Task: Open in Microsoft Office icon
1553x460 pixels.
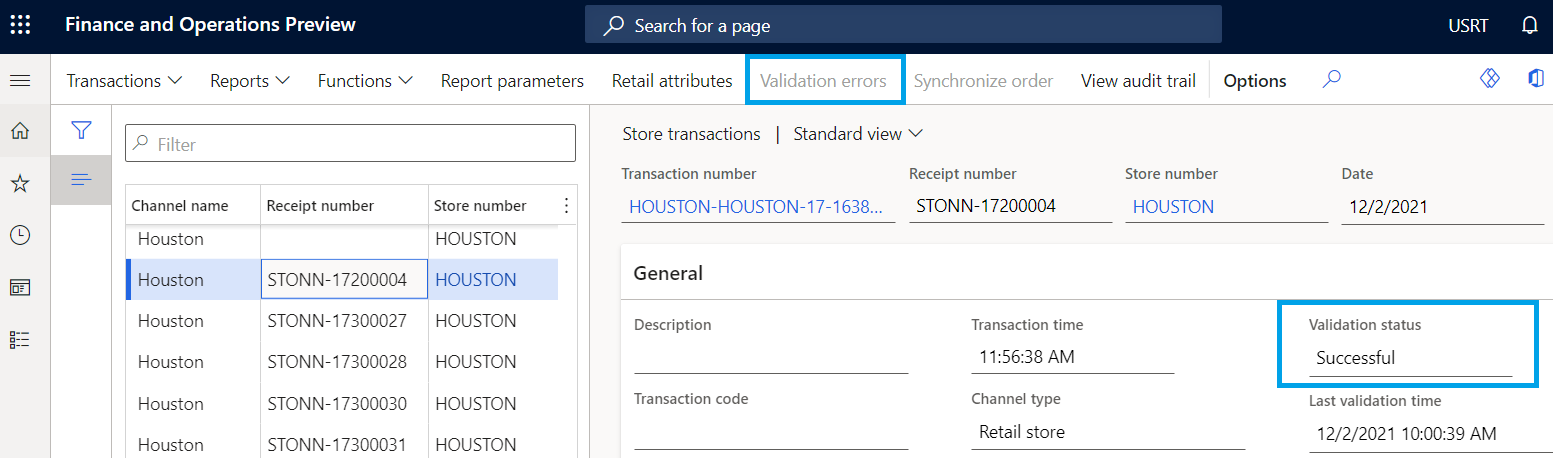Action: point(1536,79)
